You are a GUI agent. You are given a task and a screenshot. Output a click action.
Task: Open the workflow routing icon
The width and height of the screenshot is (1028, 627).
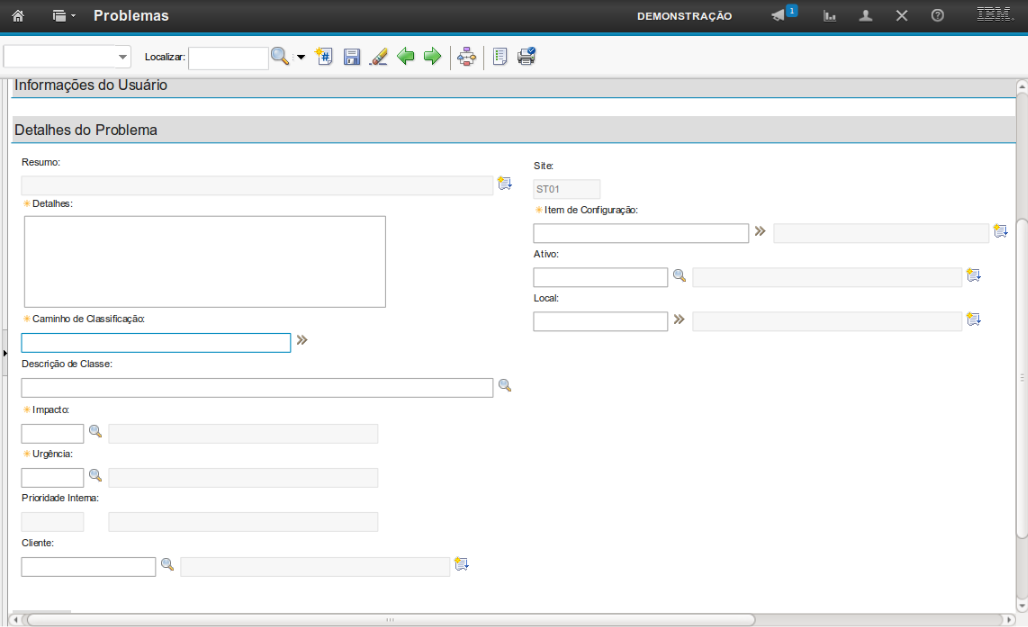pyautogui.click(x=466, y=57)
